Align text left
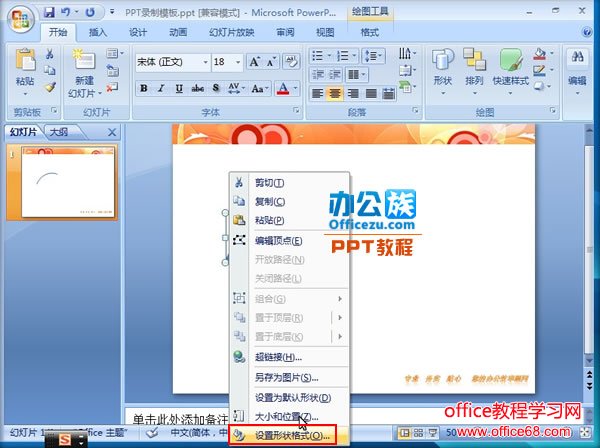The width and height of the screenshot is (600, 448). click(x=317, y=93)
